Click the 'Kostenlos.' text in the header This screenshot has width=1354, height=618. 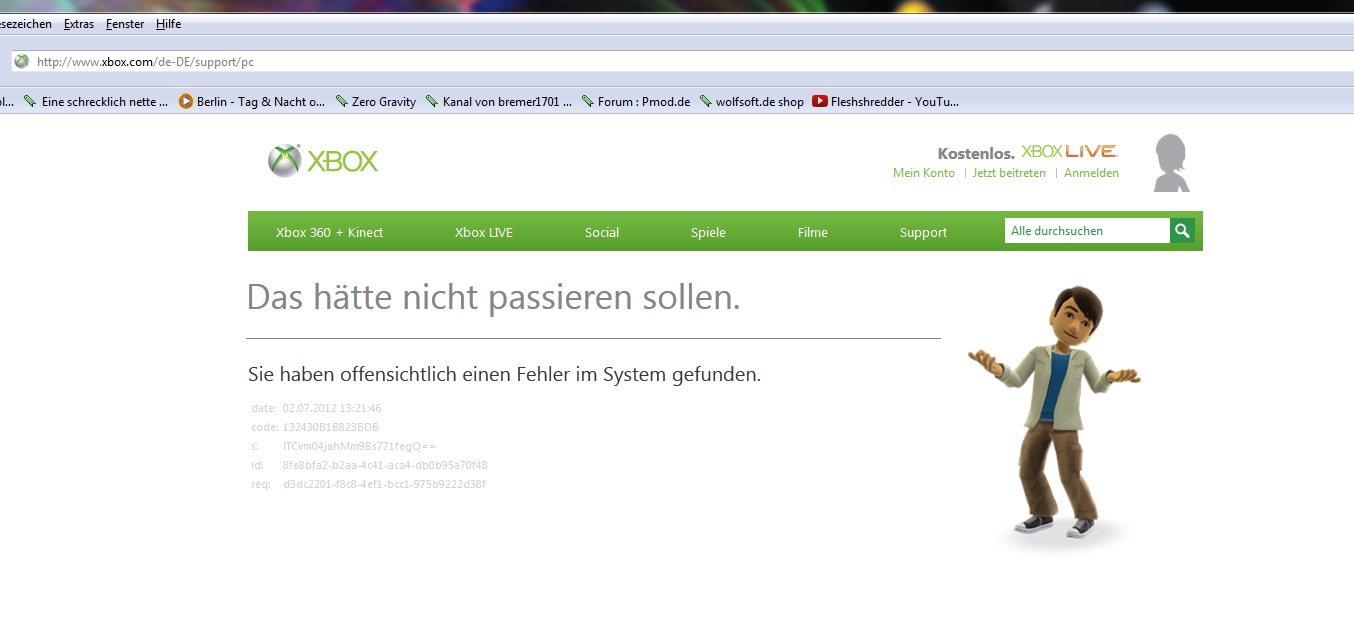(x=976, y=153)
